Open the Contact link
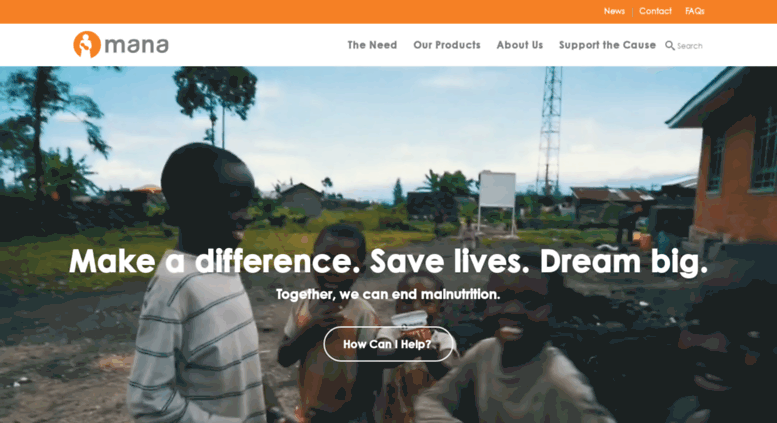This screenshot has height=423, width=777. coord(655,11)
